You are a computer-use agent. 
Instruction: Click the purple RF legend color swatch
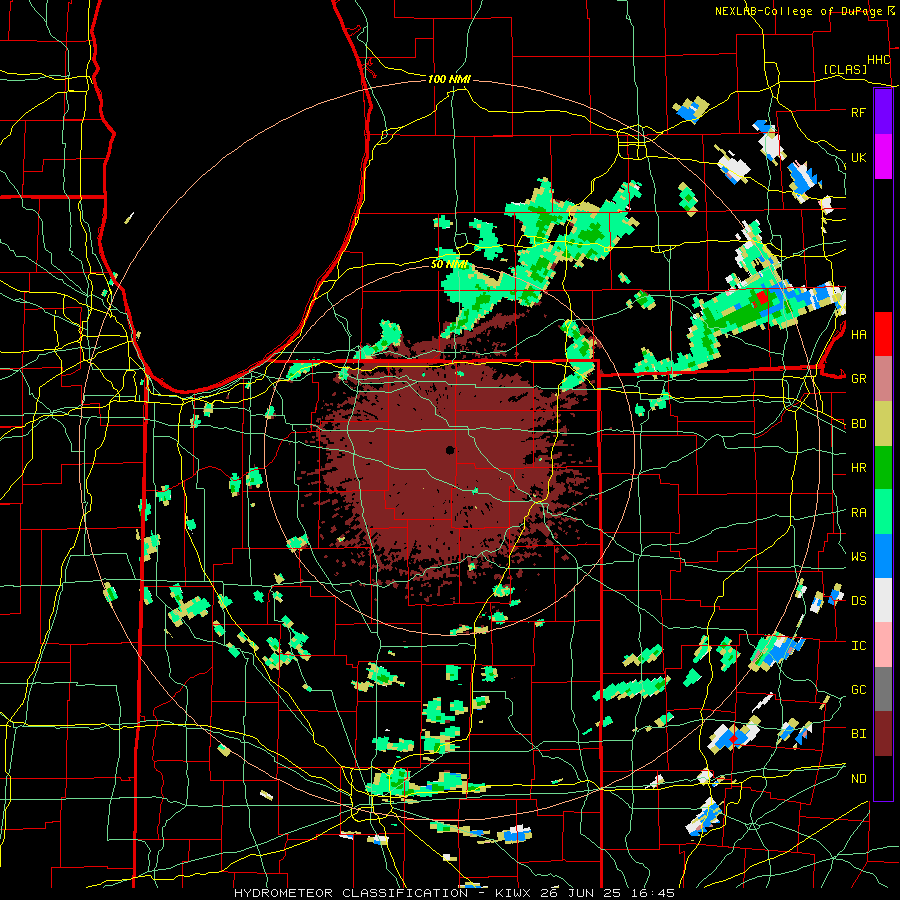(883, 112)
